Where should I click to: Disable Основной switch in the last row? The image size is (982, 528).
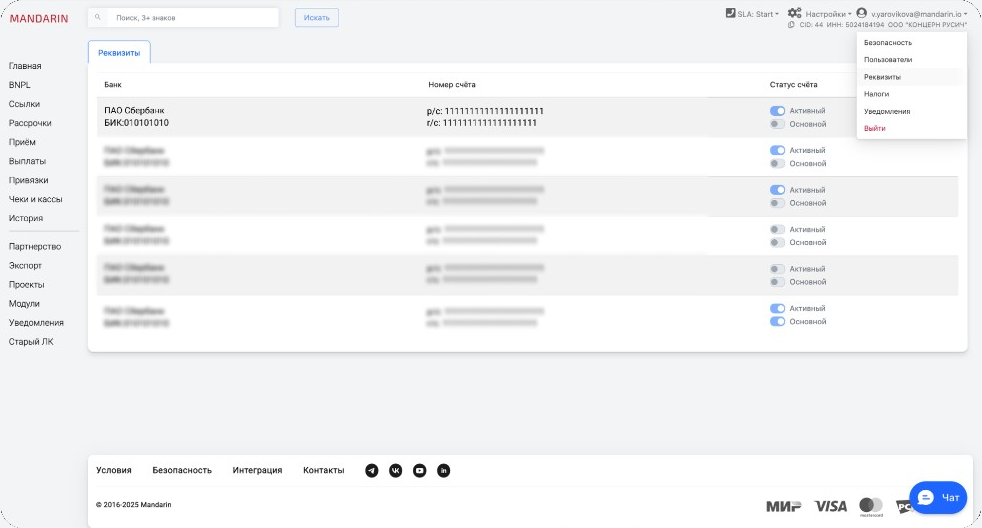777,321
